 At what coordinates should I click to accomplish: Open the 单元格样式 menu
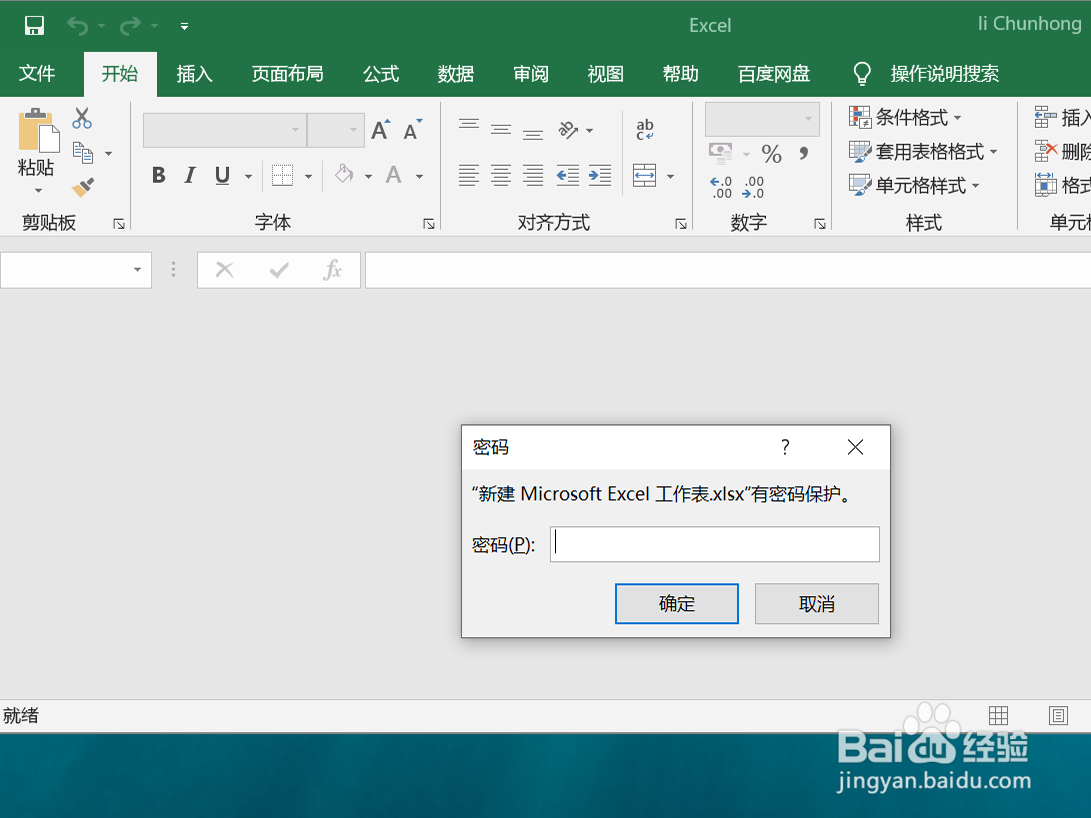pyautogui.click(x=914, y=186)
